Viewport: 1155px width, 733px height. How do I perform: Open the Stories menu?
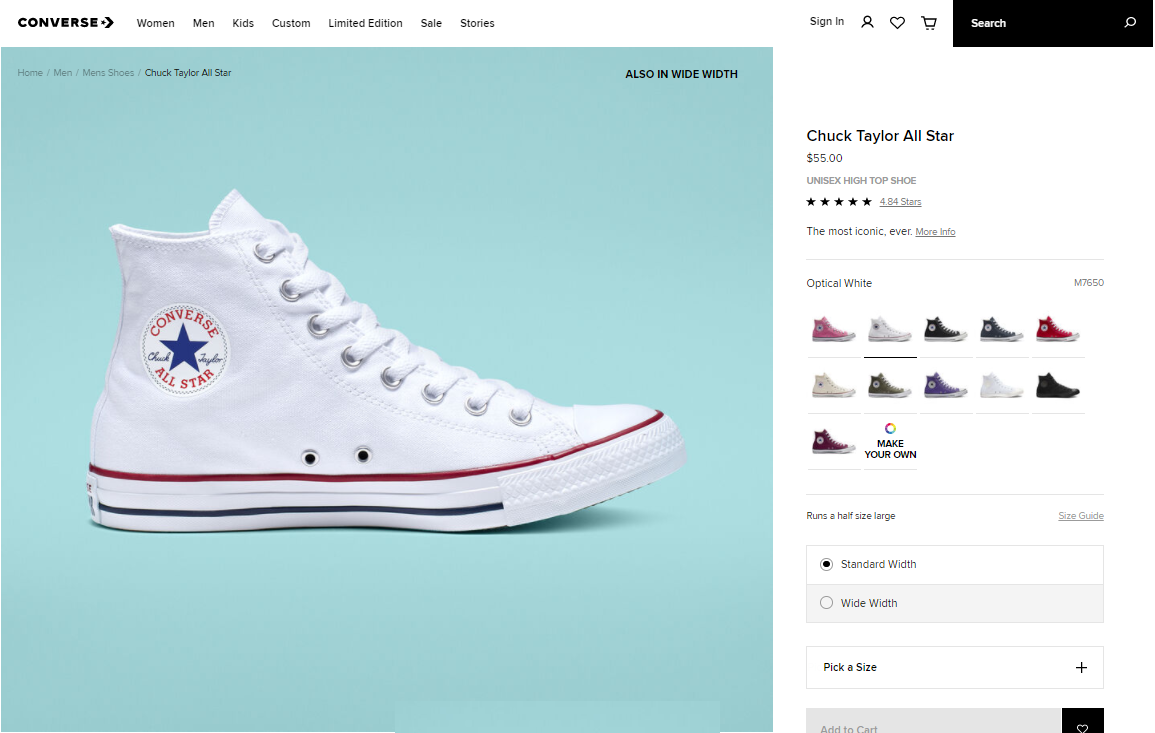click(x=477, y=23)
